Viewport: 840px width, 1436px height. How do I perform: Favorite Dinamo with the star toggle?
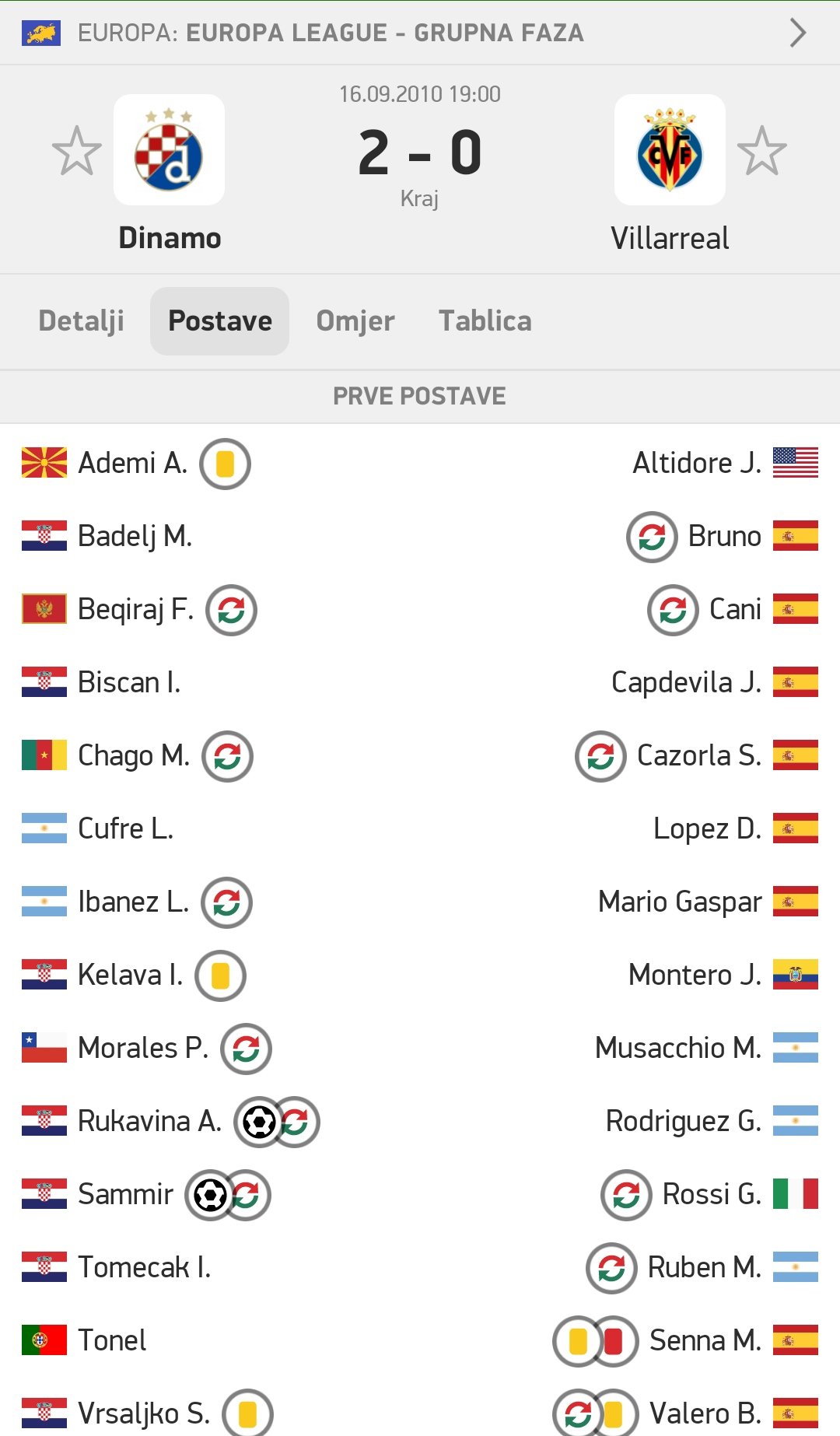76,151
